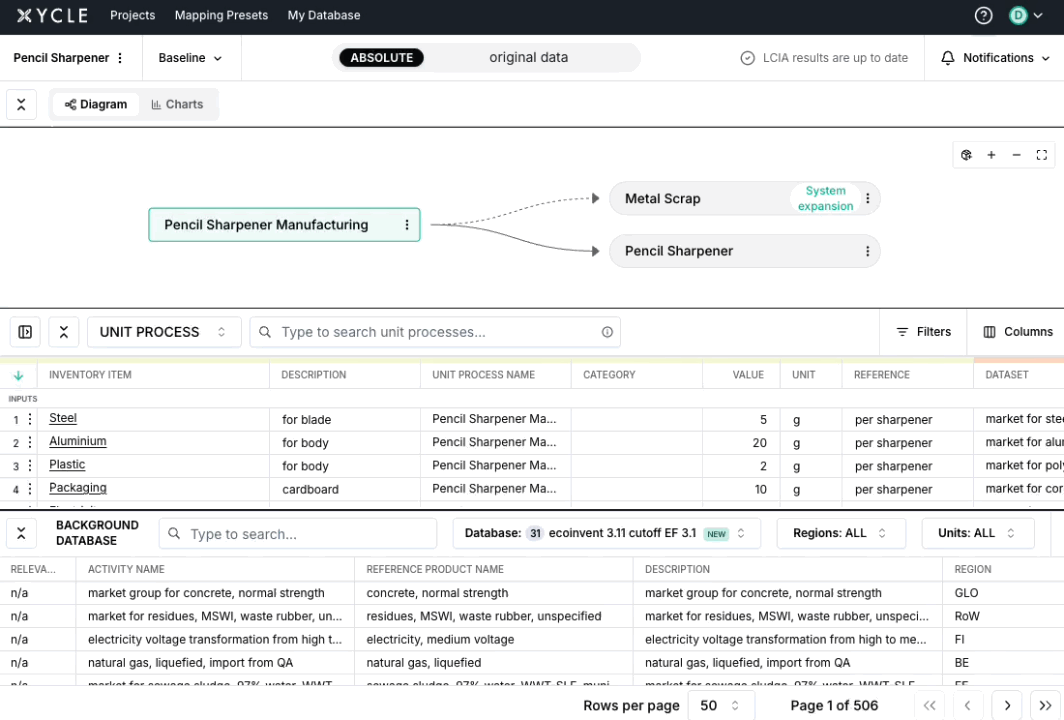1064x720 pixels.
Task: Switch to the Charts tab
Action: coord(177,105)
